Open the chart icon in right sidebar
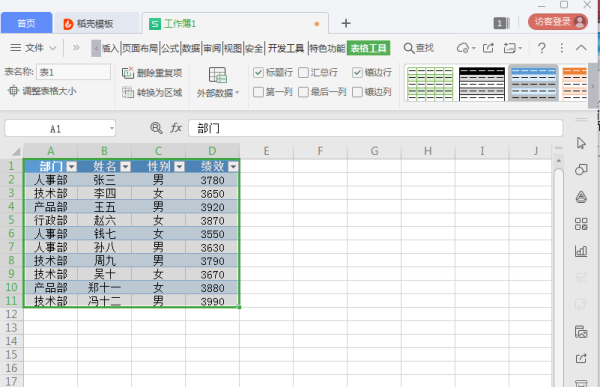The image size is (600, 387). [x=581, y=251]
